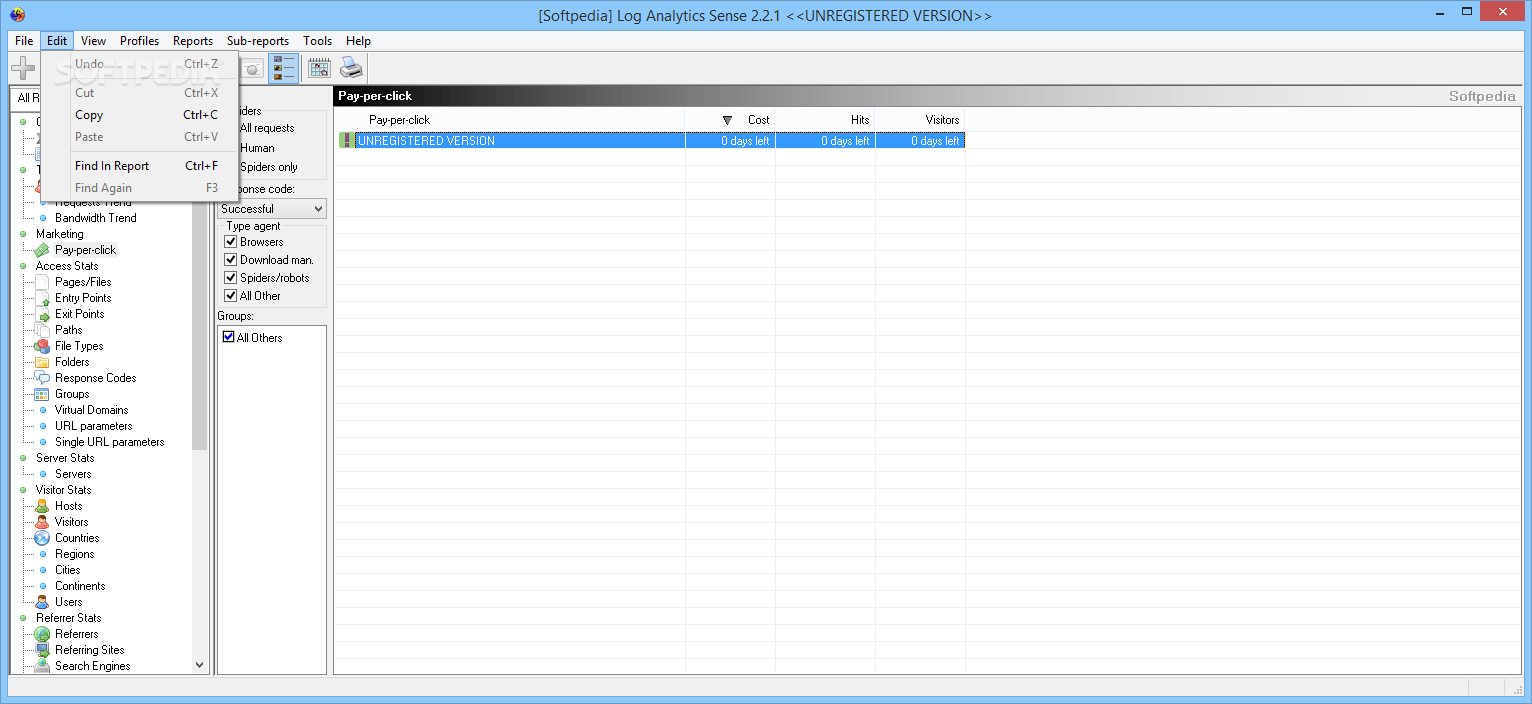Click the plus add-profile toolbar icon
Screen dimensions: 1532x704
(23, 68)
